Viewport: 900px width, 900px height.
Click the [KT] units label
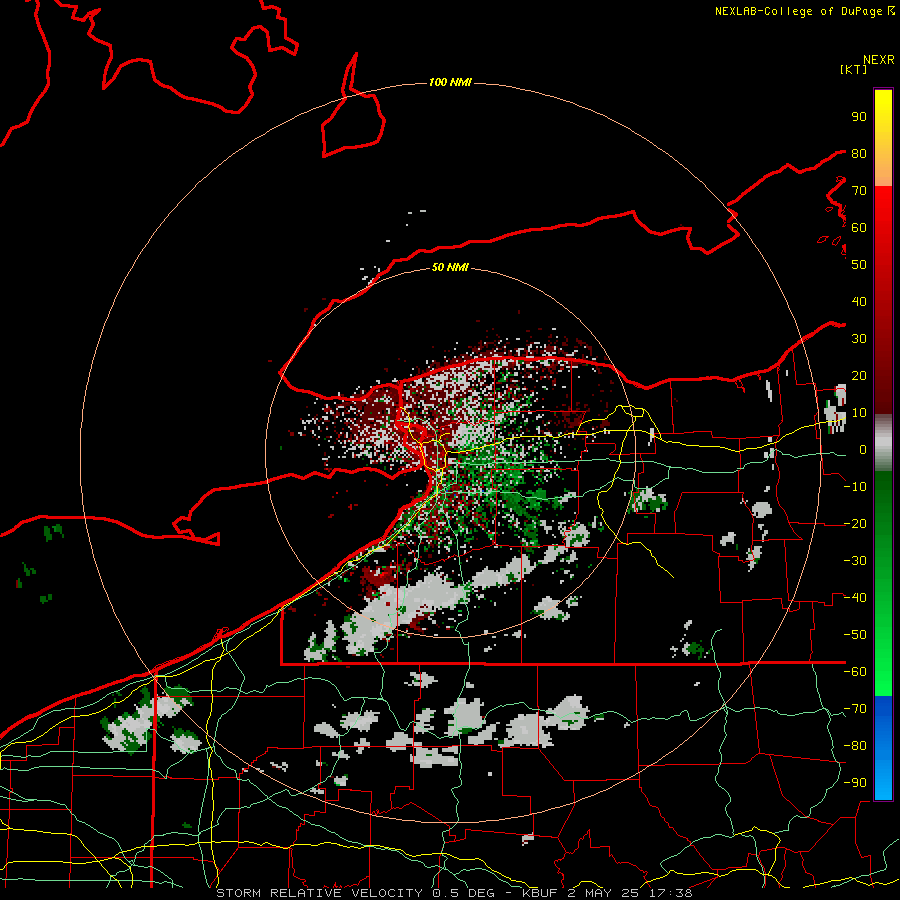coord(854,69)
